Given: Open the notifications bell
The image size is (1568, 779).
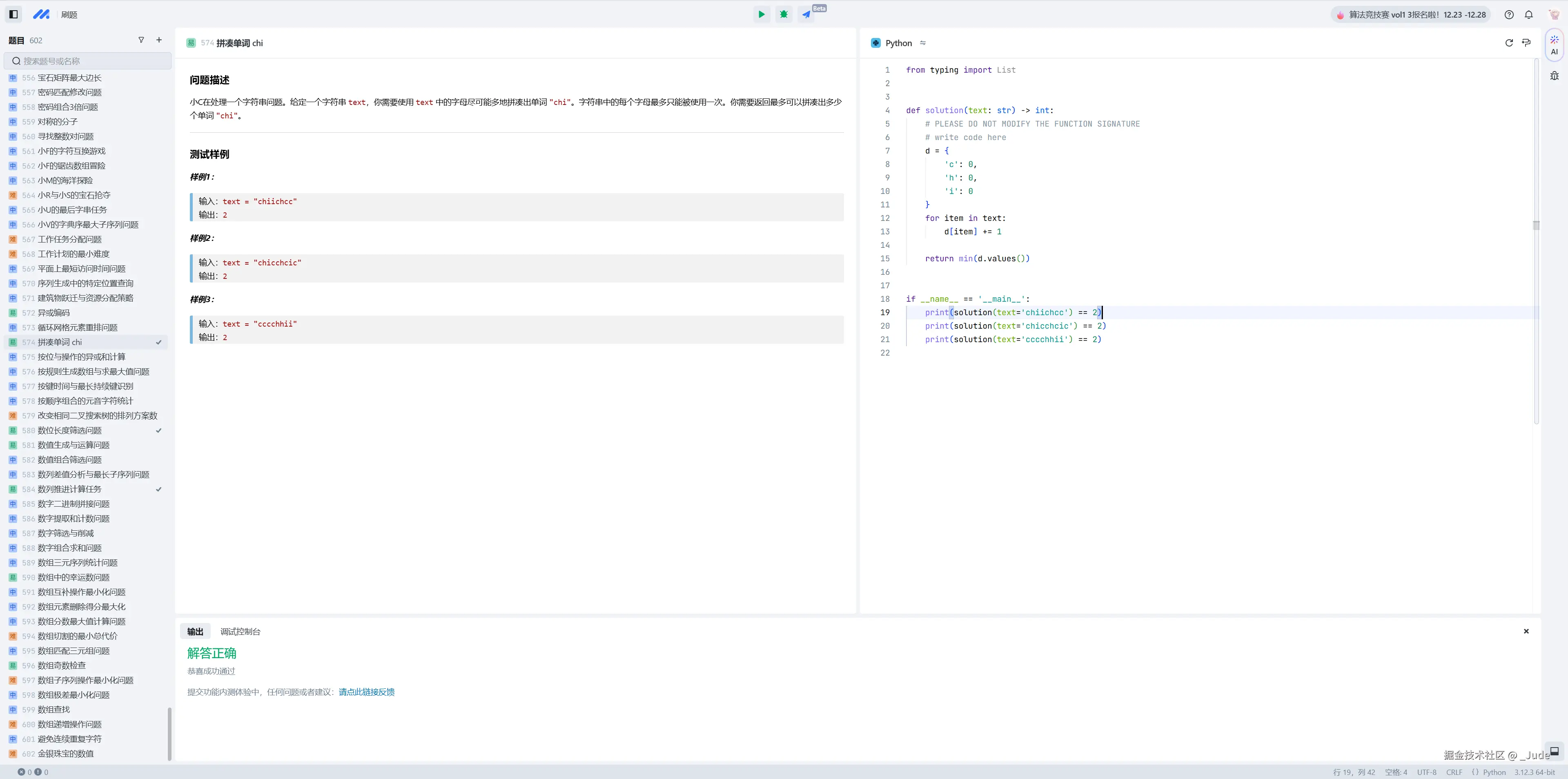Looking at the screenshot, I should [1528, 15].
